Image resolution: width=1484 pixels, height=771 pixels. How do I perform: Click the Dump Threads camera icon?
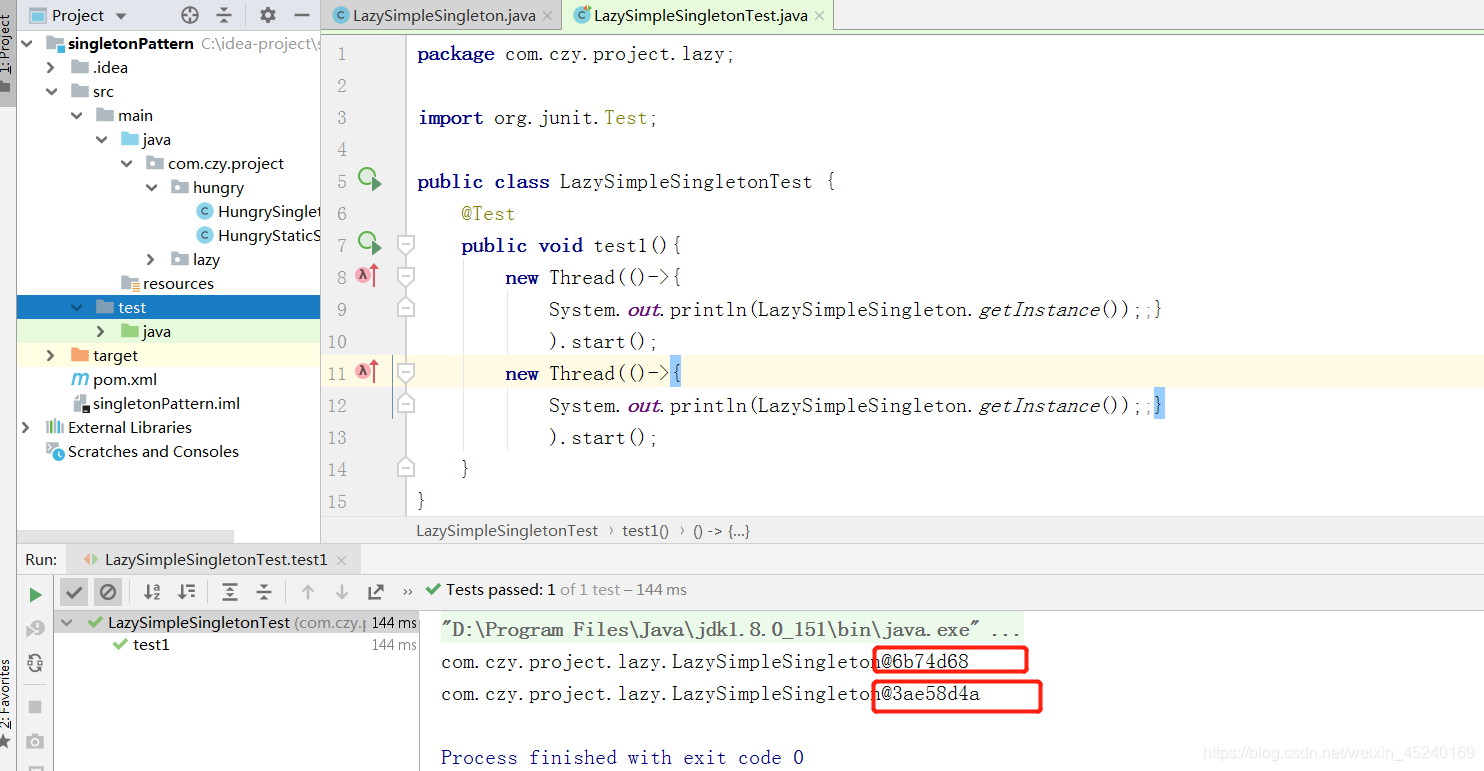click(36, 741)
